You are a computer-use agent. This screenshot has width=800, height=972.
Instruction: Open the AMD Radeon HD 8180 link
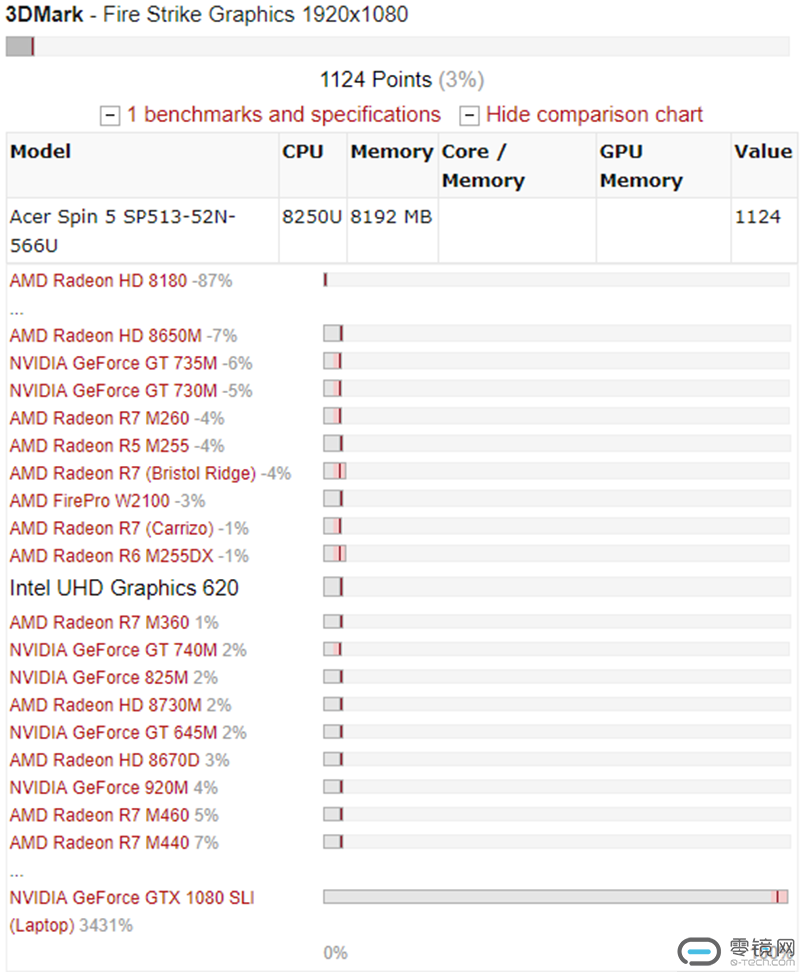coord(98,281)
